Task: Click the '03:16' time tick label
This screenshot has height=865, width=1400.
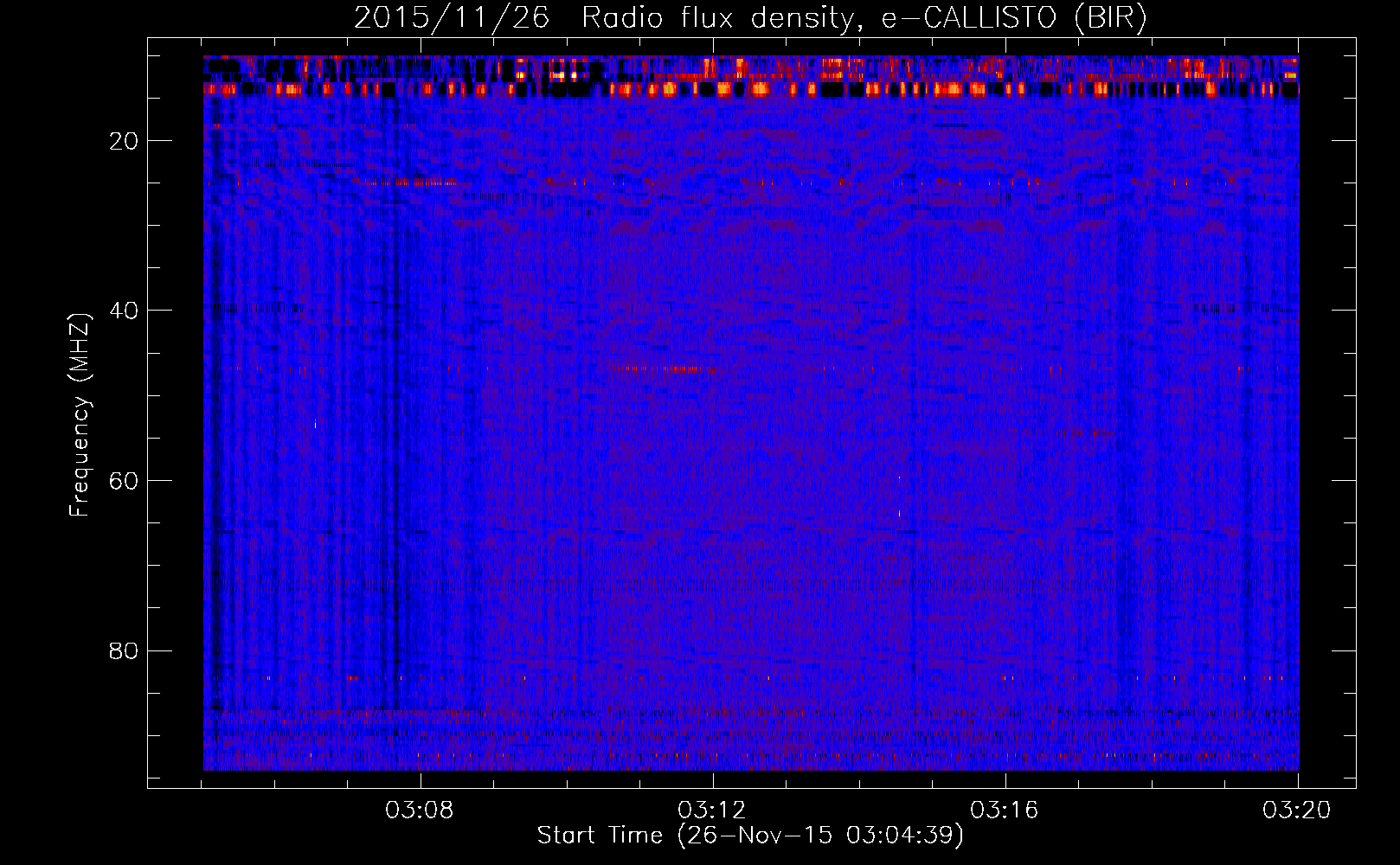Action: (x=1005, y=811)
